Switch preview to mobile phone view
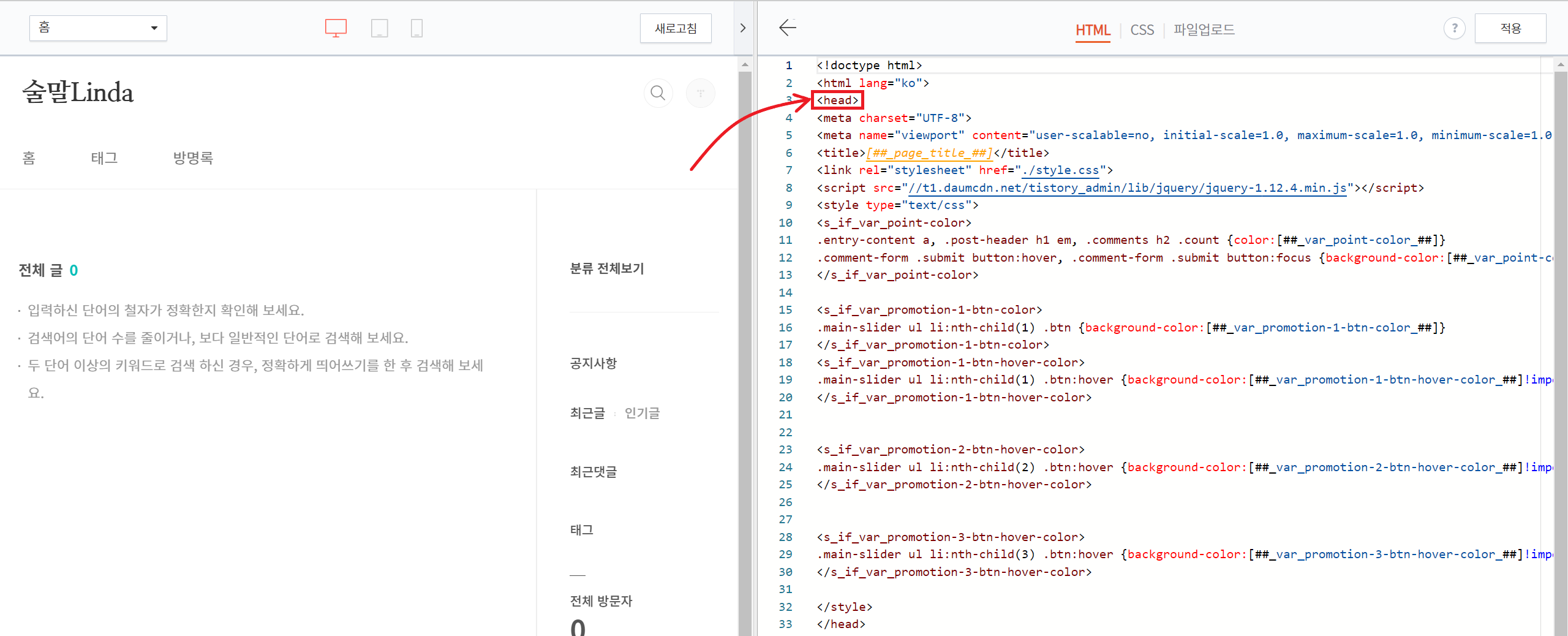 pyautogui.click(x=417, y=28)
